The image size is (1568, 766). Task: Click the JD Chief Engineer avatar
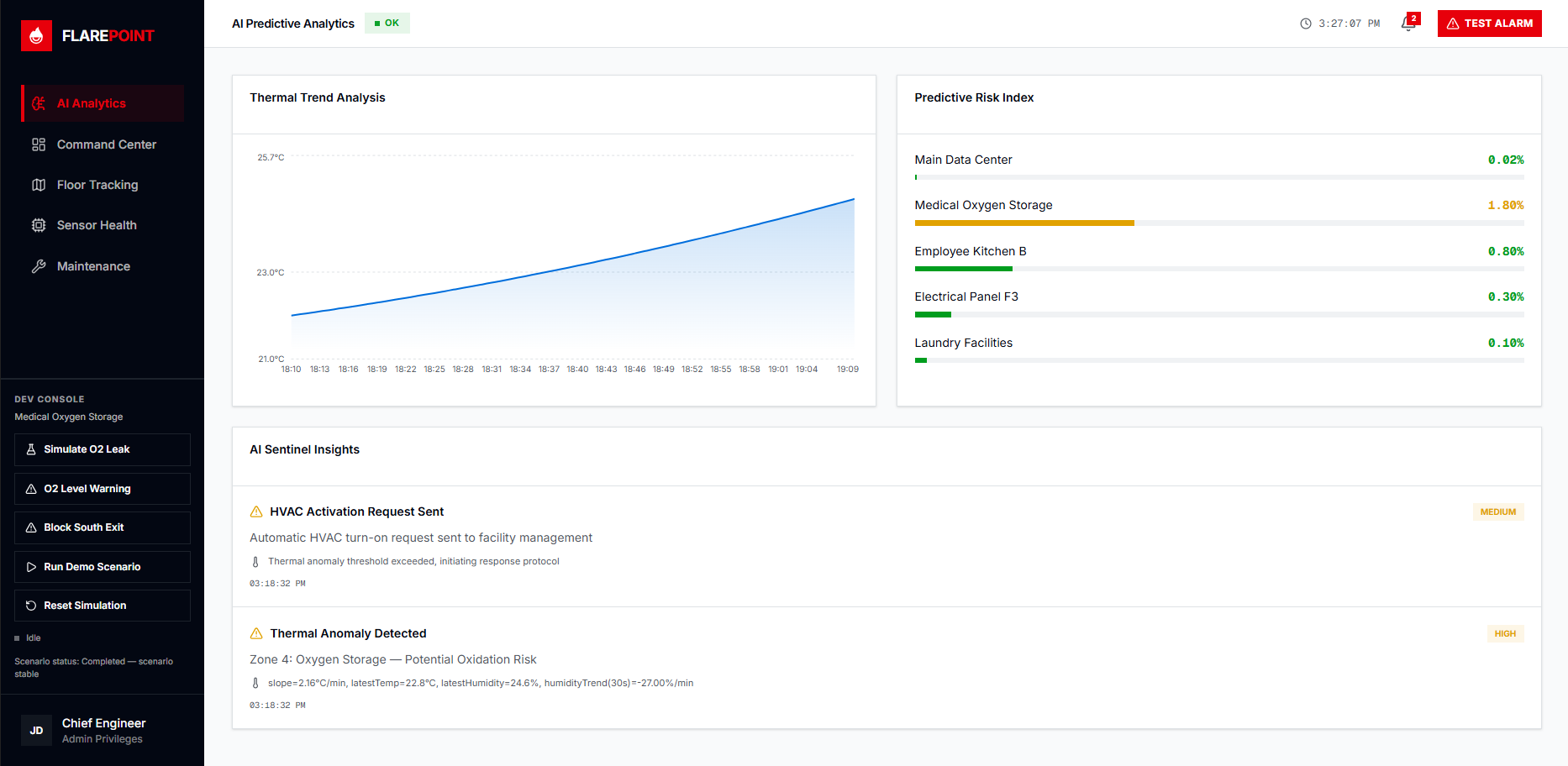36,730
